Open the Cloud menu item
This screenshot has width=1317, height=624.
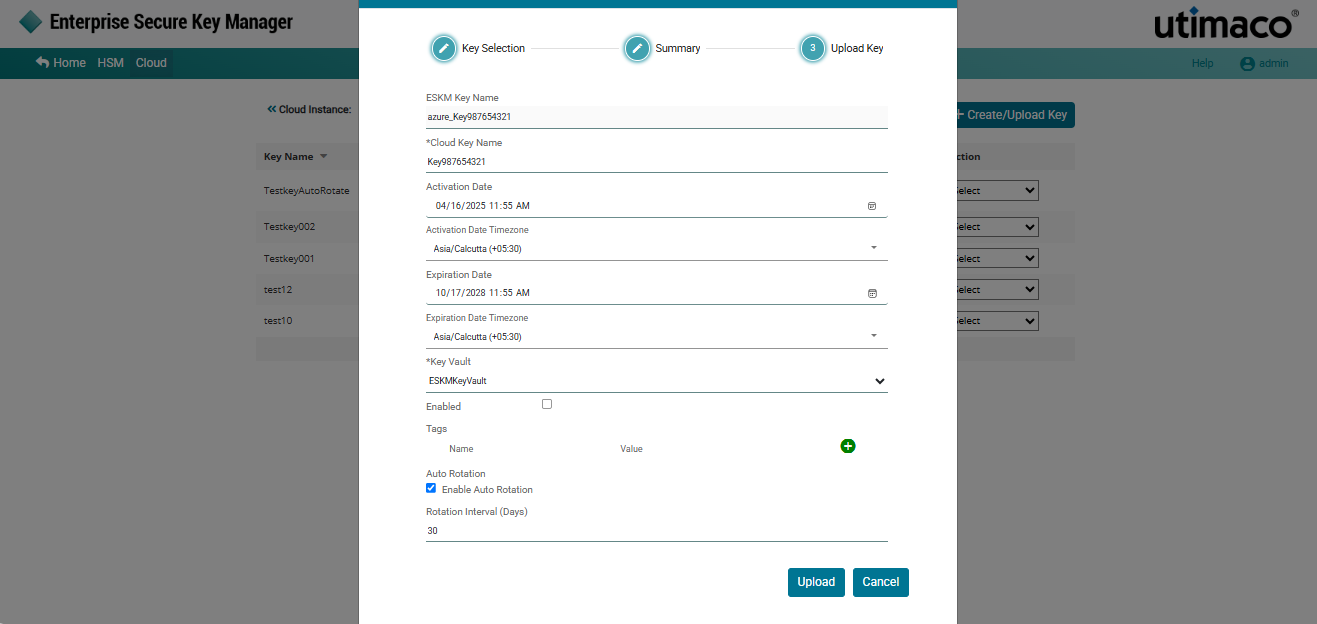[151, 63]
